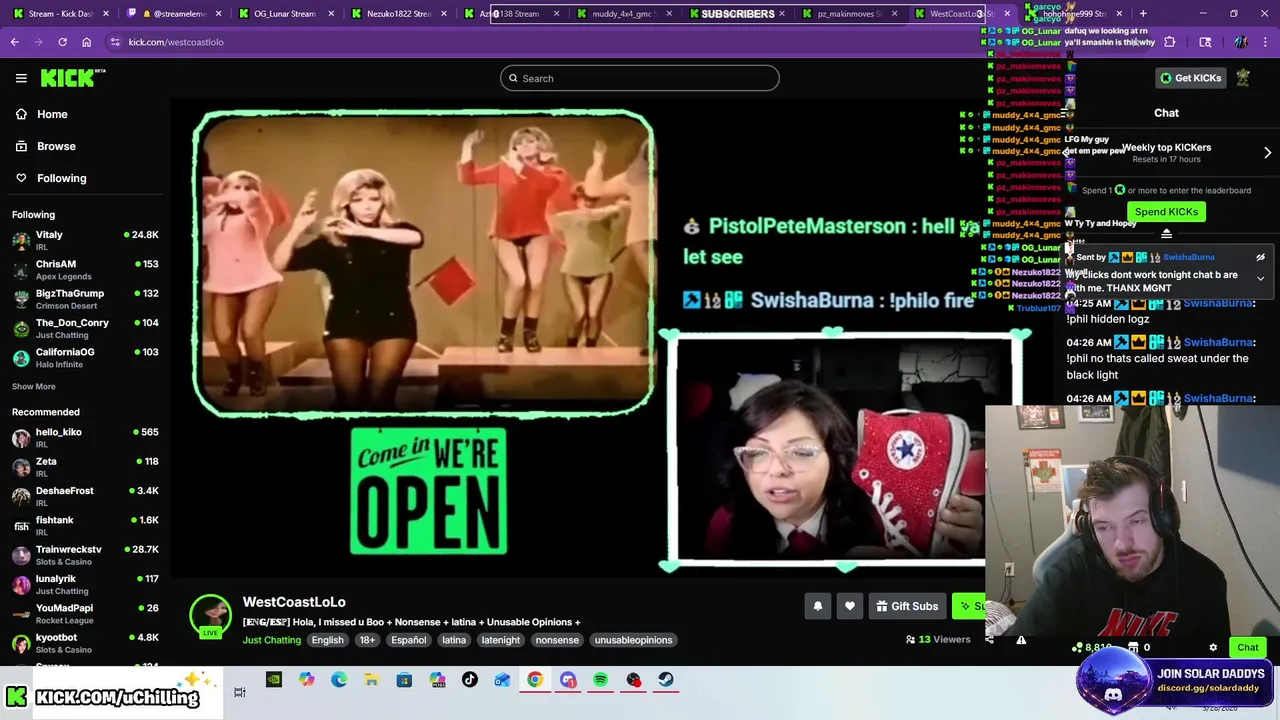Open a new browser tab with plus
The image size is (1280, 720).
[x=1143, y=14]
